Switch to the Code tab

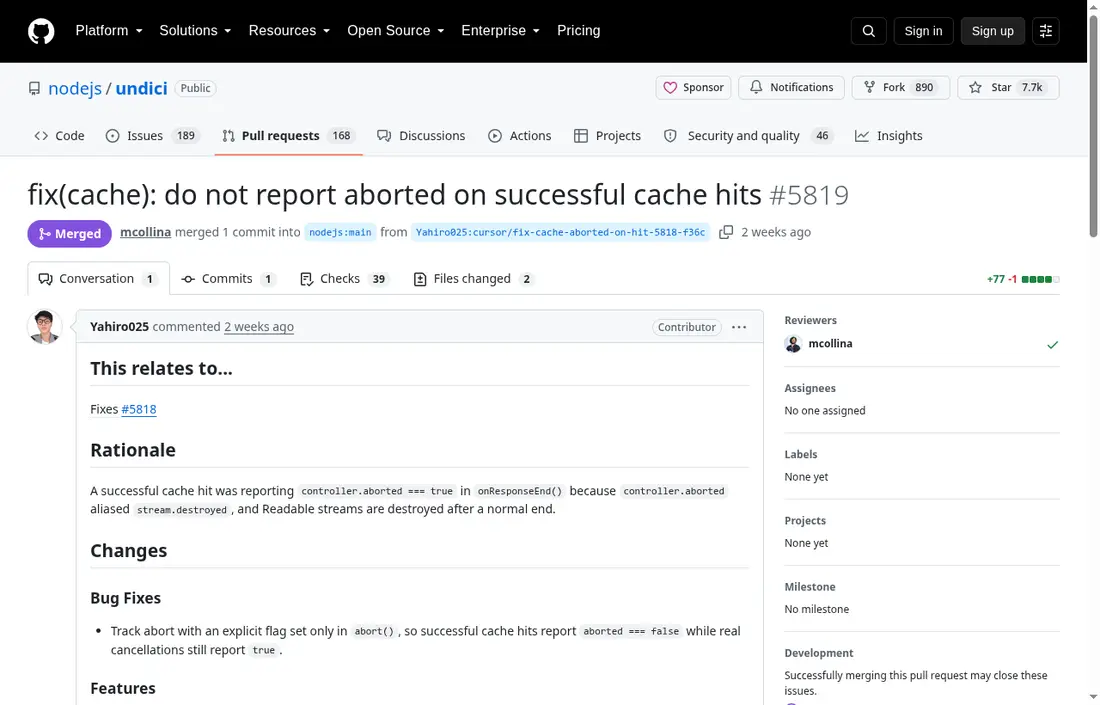(60, 136)
